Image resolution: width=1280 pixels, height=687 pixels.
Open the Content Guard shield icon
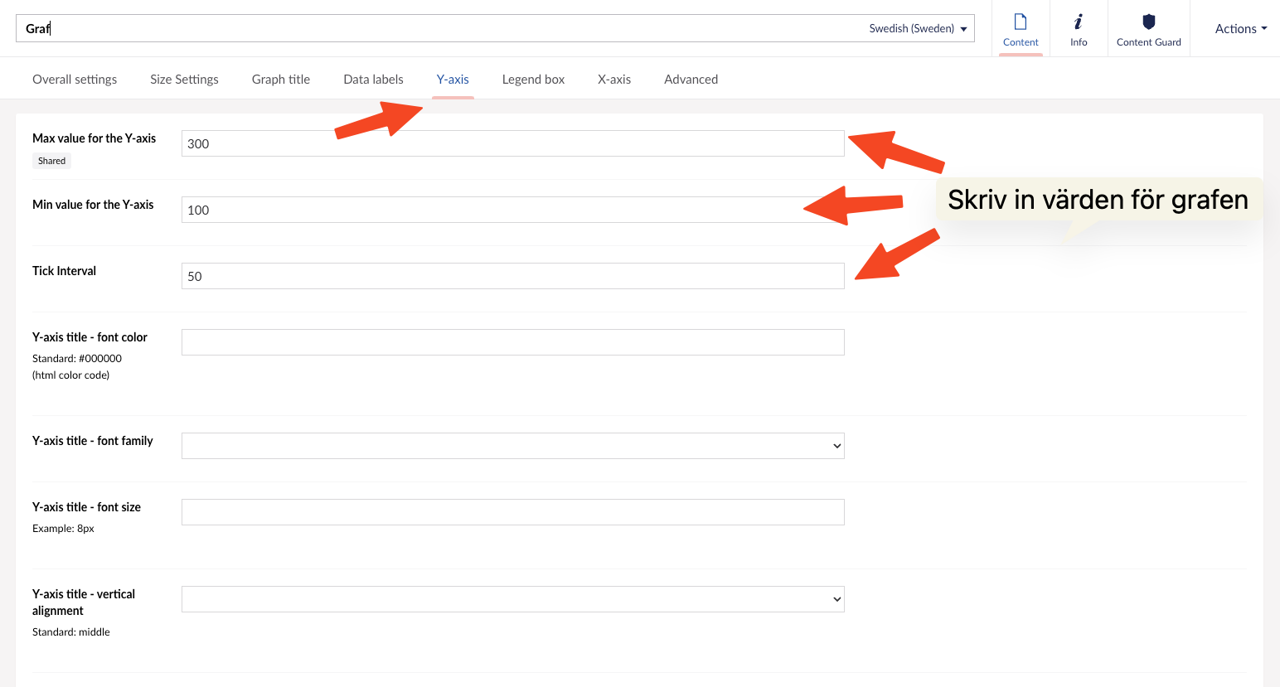coord(1148,29)
